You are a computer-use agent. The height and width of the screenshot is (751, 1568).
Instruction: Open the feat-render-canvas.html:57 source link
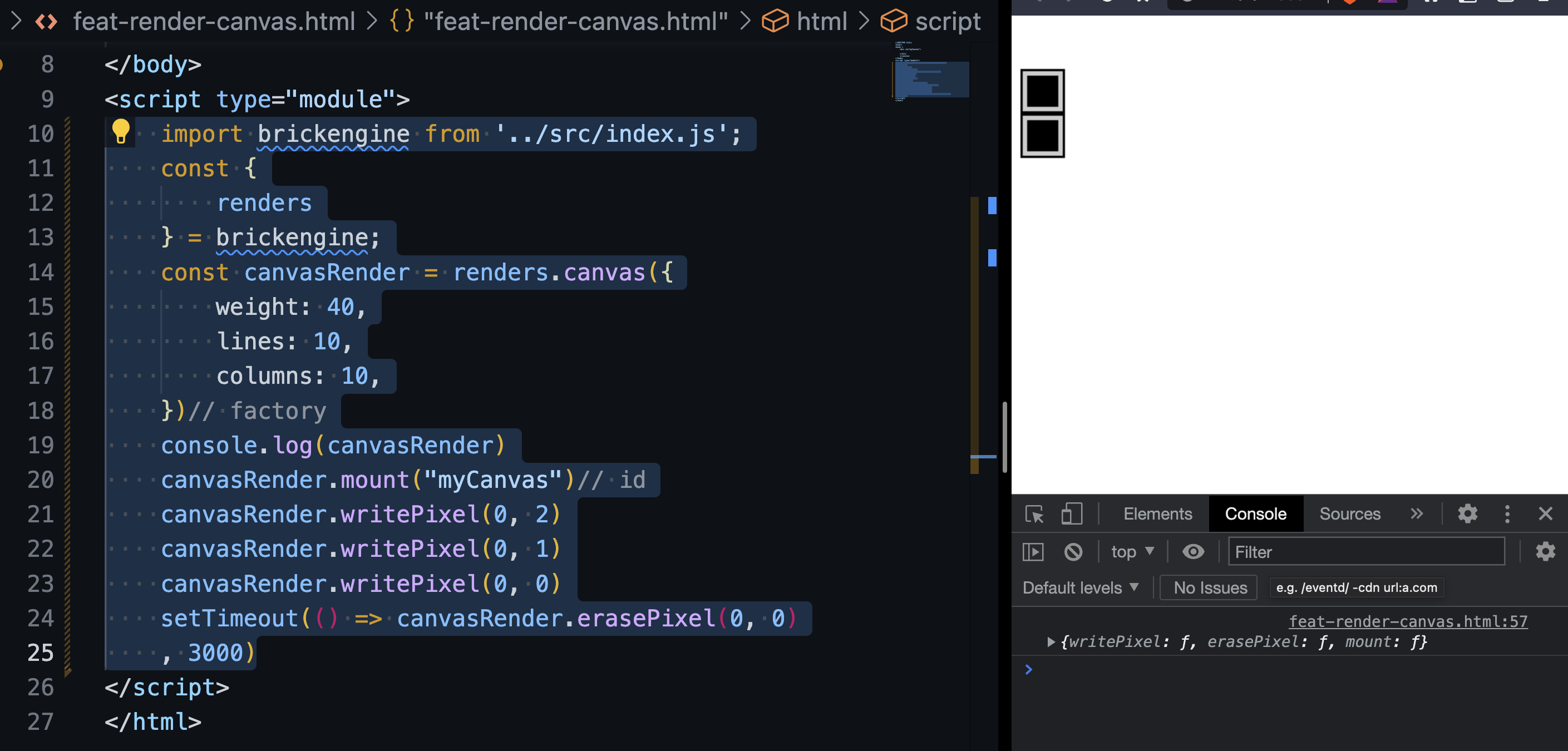[x=1407, y=621]
